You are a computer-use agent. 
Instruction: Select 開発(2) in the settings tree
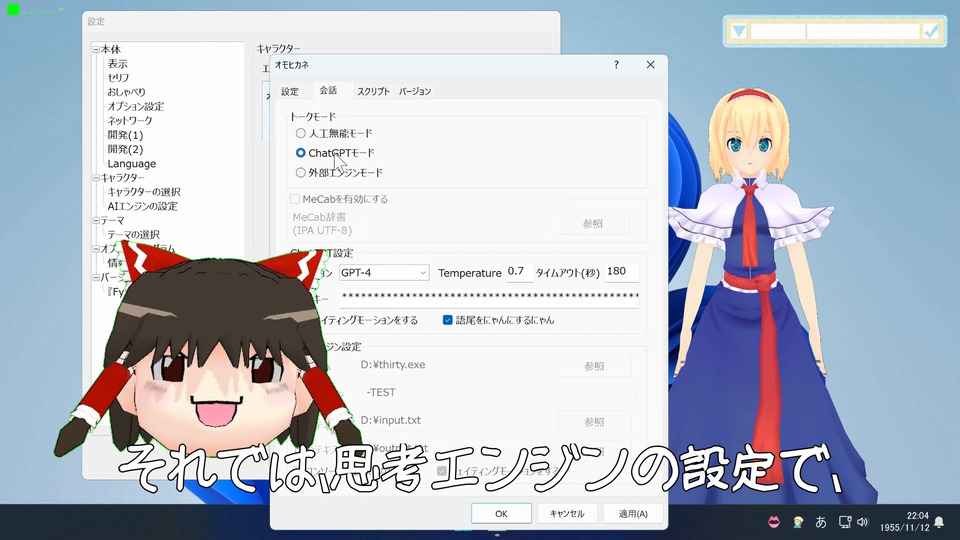[126, 149]
